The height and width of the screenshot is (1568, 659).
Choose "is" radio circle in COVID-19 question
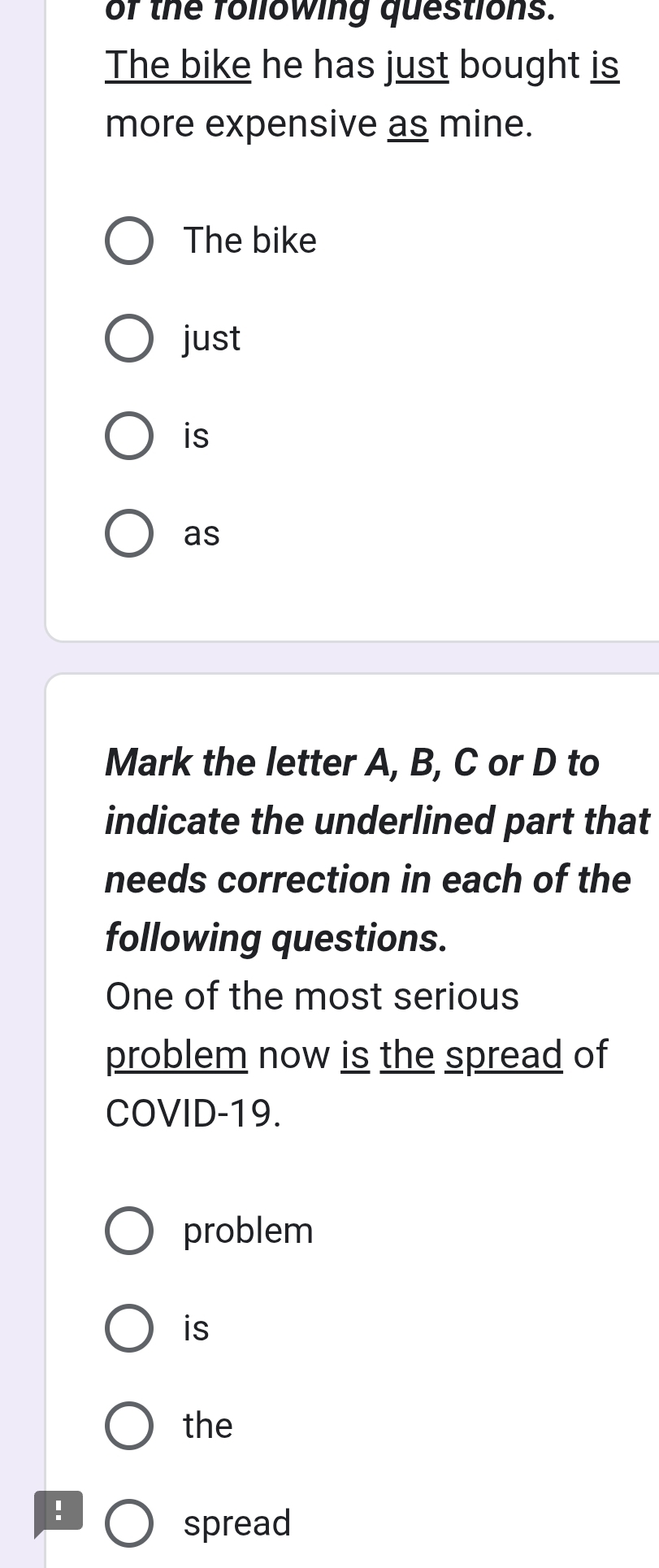tap(128, 1329)
